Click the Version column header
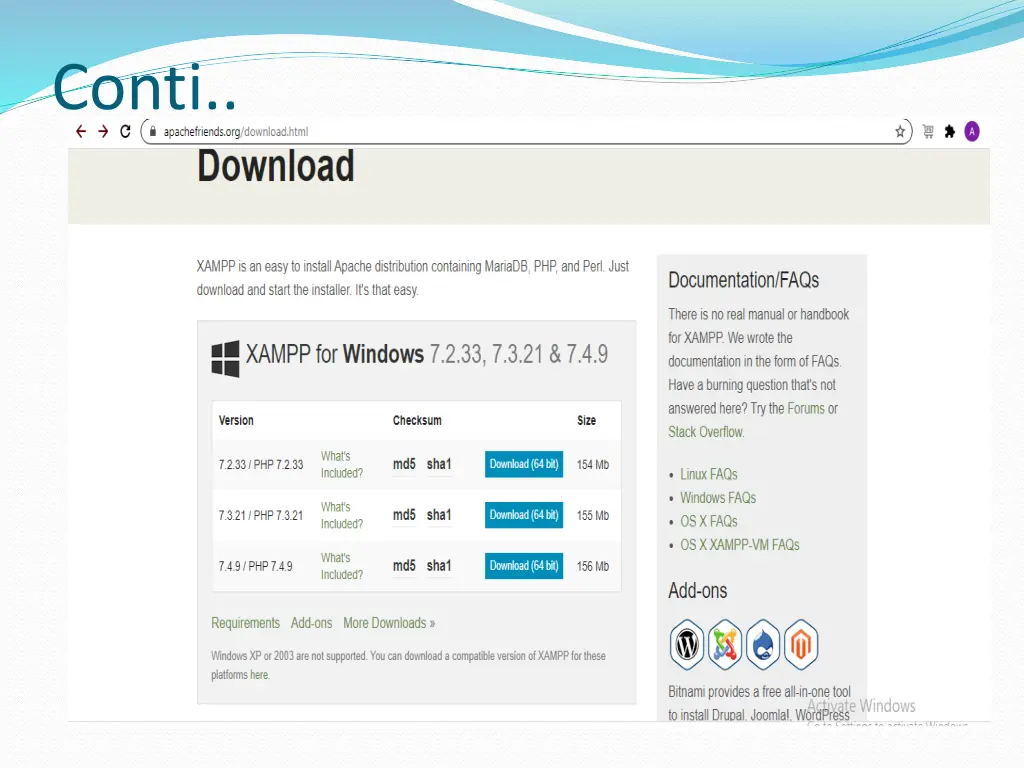Viewport: 1024px width, 768px height. click(x=236, y=421)
